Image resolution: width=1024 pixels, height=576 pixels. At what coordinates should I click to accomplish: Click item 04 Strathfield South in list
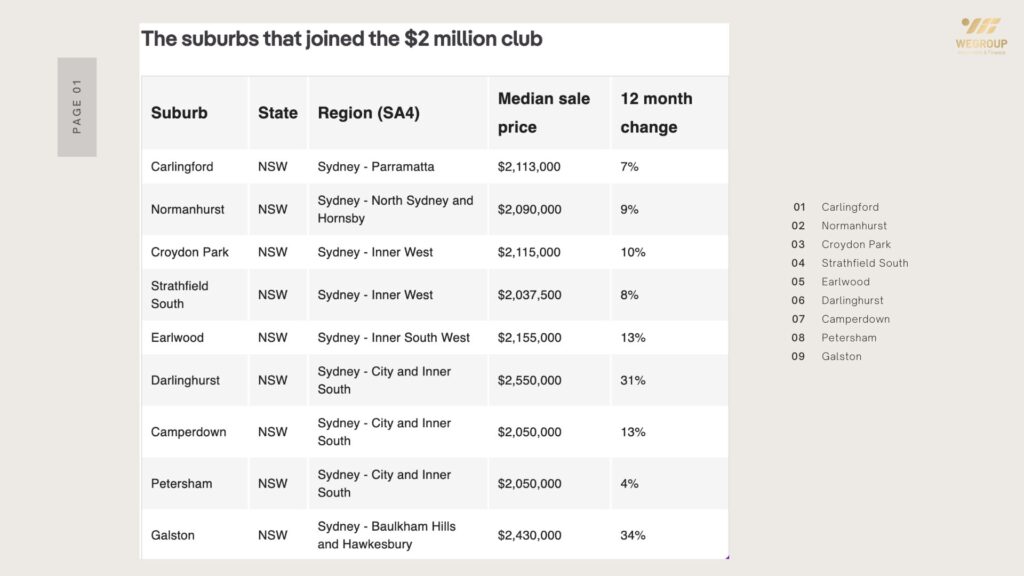tap(864, 263)
